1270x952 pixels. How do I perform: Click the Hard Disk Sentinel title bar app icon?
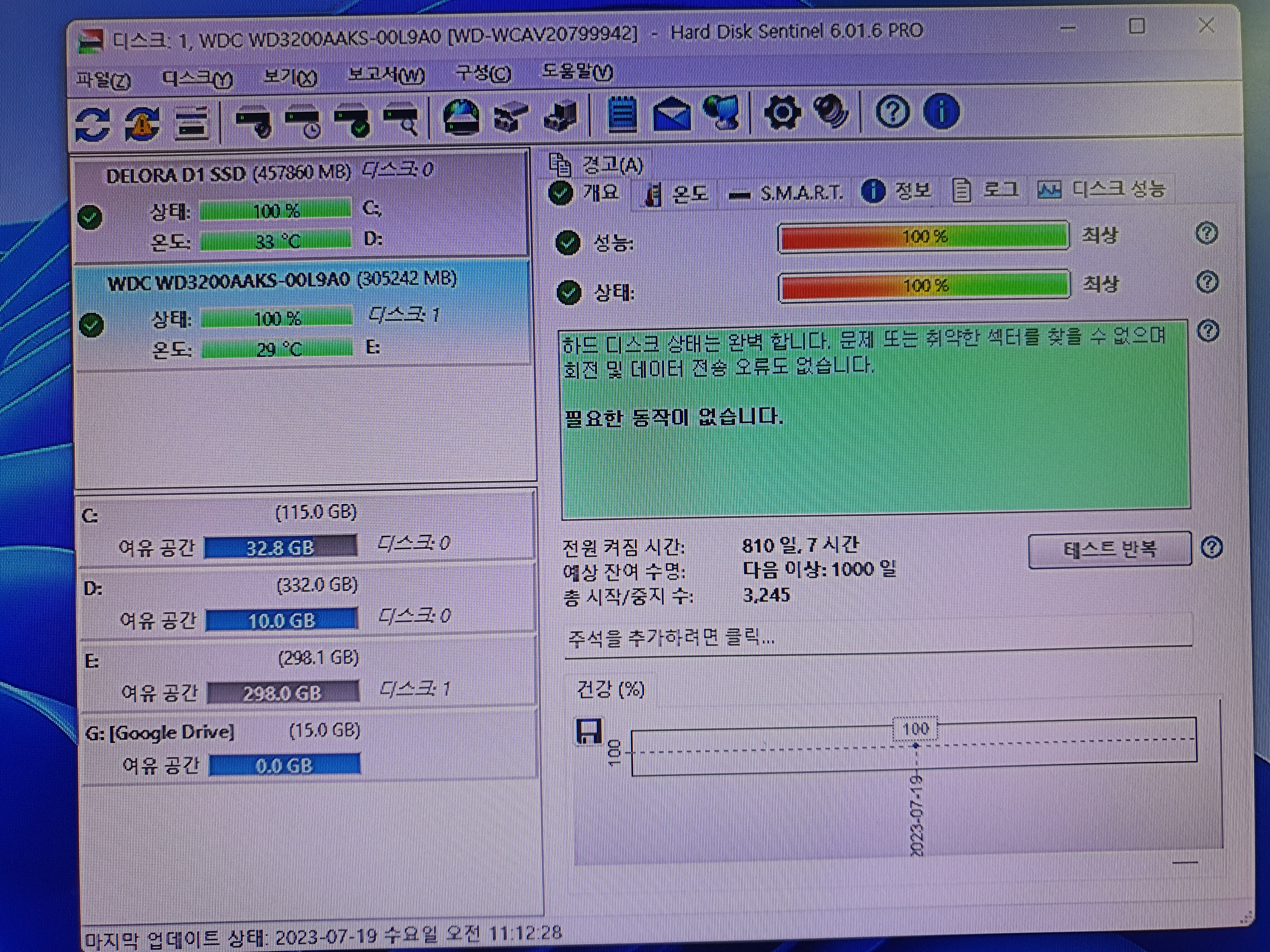point(91,41)
